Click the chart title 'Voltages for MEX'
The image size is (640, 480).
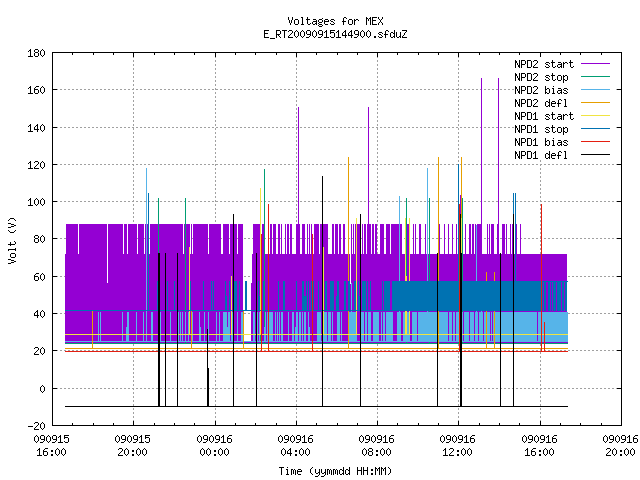coord(335,21)
